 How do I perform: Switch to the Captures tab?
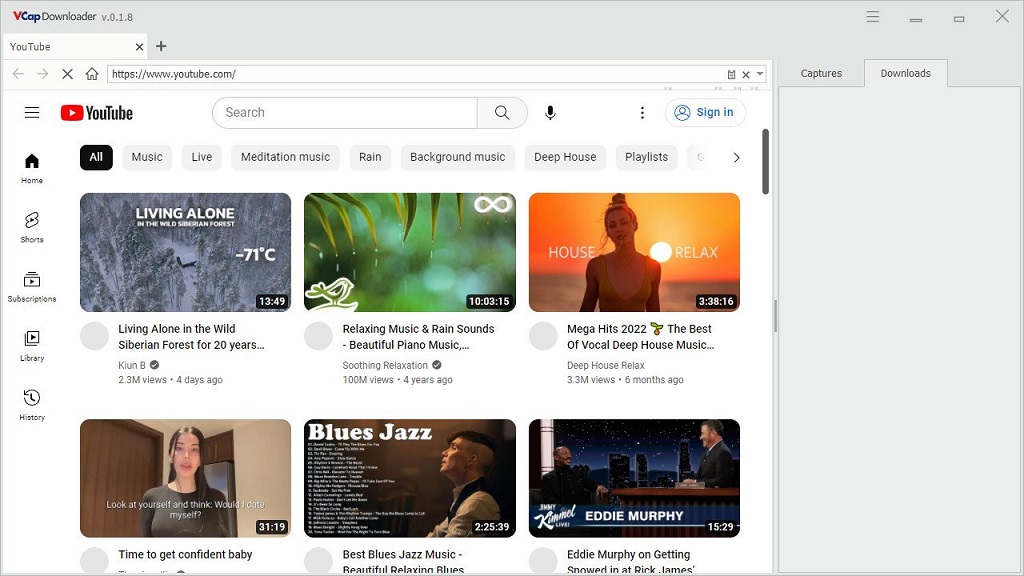click(x=821, y=73)
